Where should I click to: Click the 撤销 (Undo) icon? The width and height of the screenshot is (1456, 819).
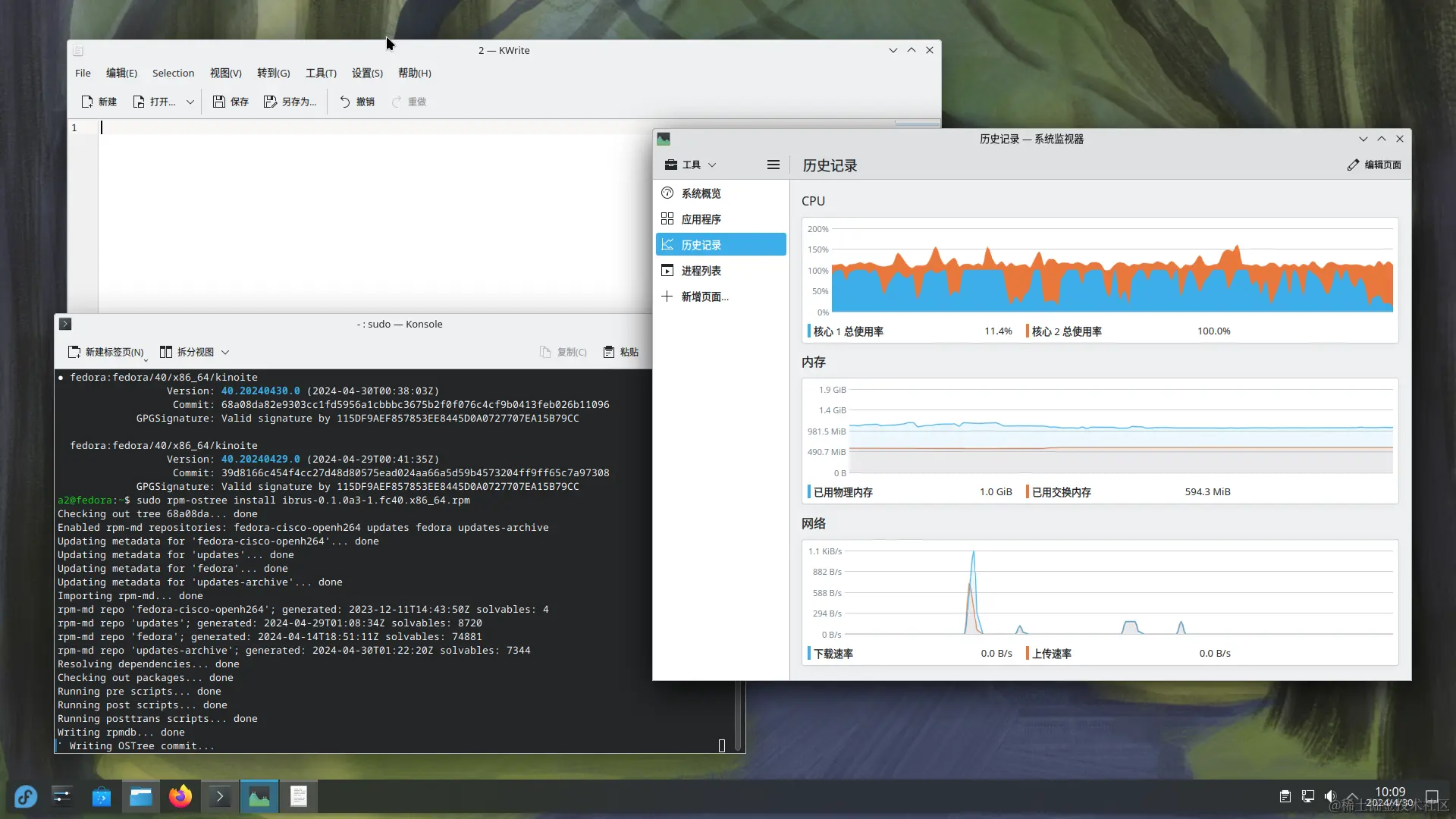356,102
